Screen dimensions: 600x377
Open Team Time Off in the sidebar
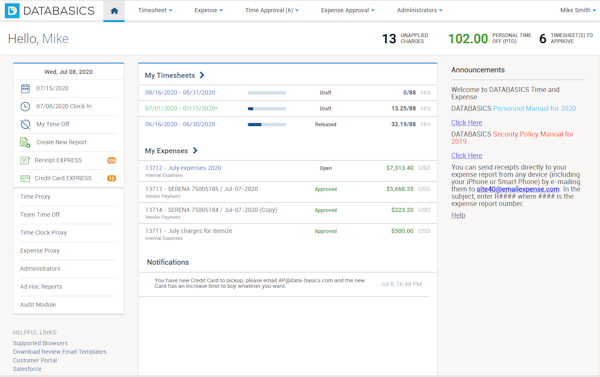point(40,215)
